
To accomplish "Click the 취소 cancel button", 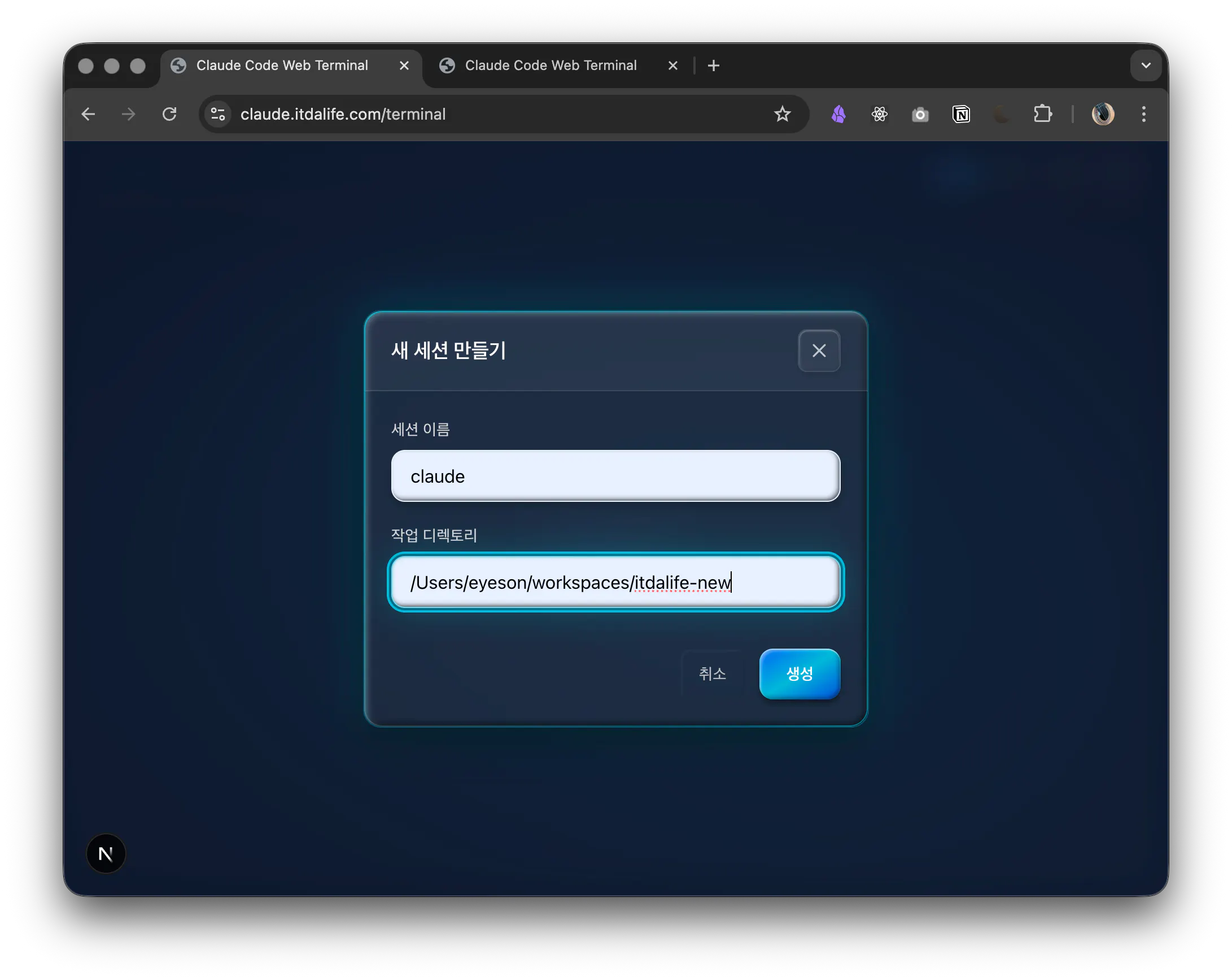I will (712, 673).
